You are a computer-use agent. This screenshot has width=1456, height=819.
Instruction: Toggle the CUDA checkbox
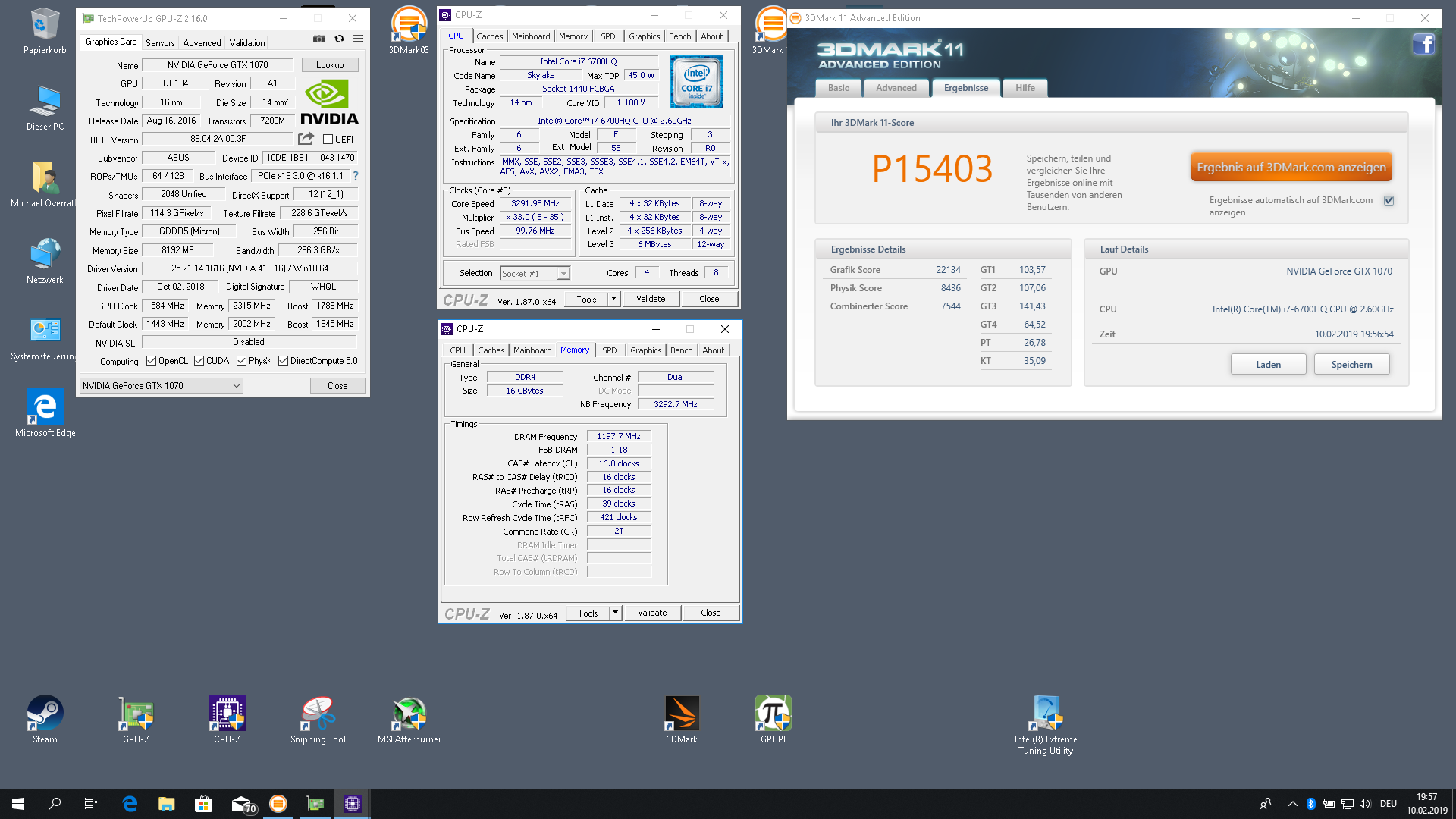[x=199, y=361]
